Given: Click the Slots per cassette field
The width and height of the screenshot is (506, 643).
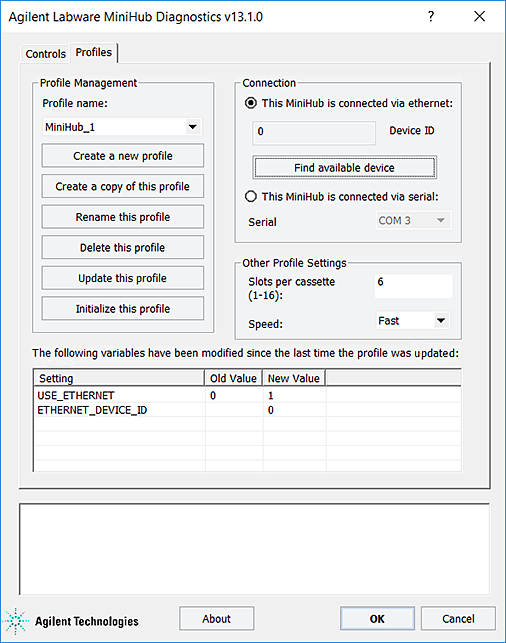Looking at the screenshot, I should point(414,285).
